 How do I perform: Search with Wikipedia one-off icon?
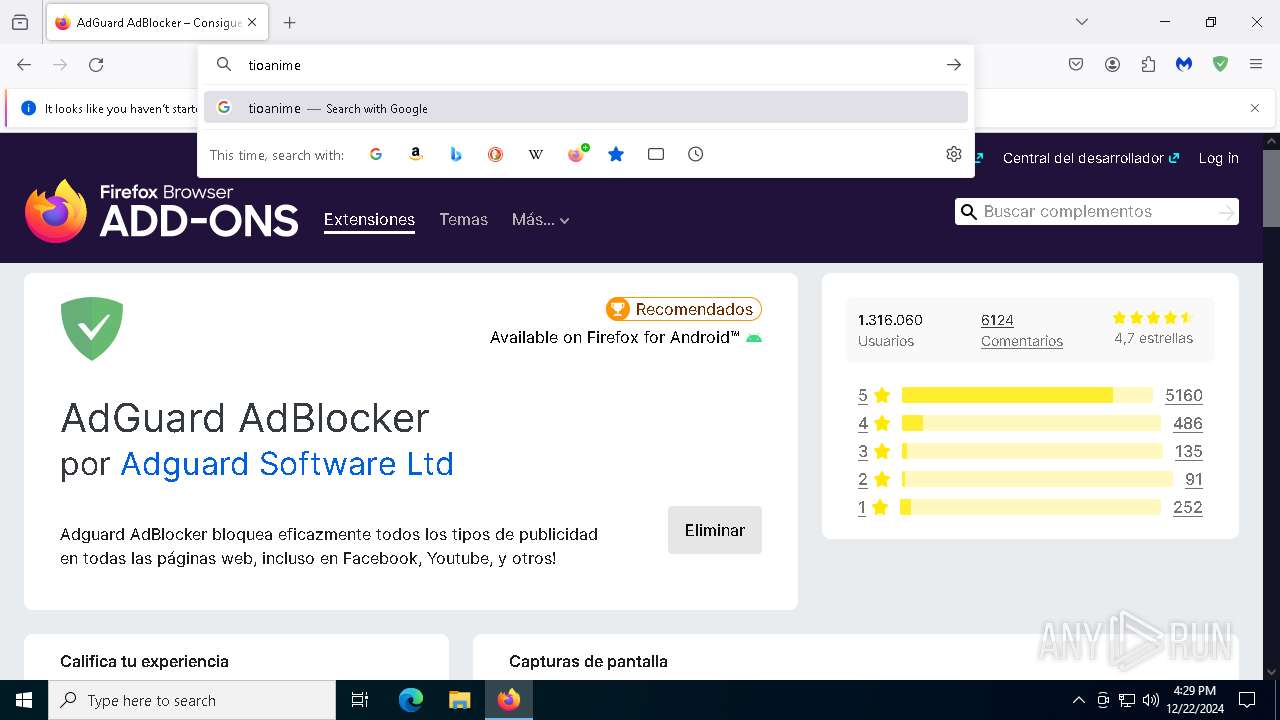(536, 154)
